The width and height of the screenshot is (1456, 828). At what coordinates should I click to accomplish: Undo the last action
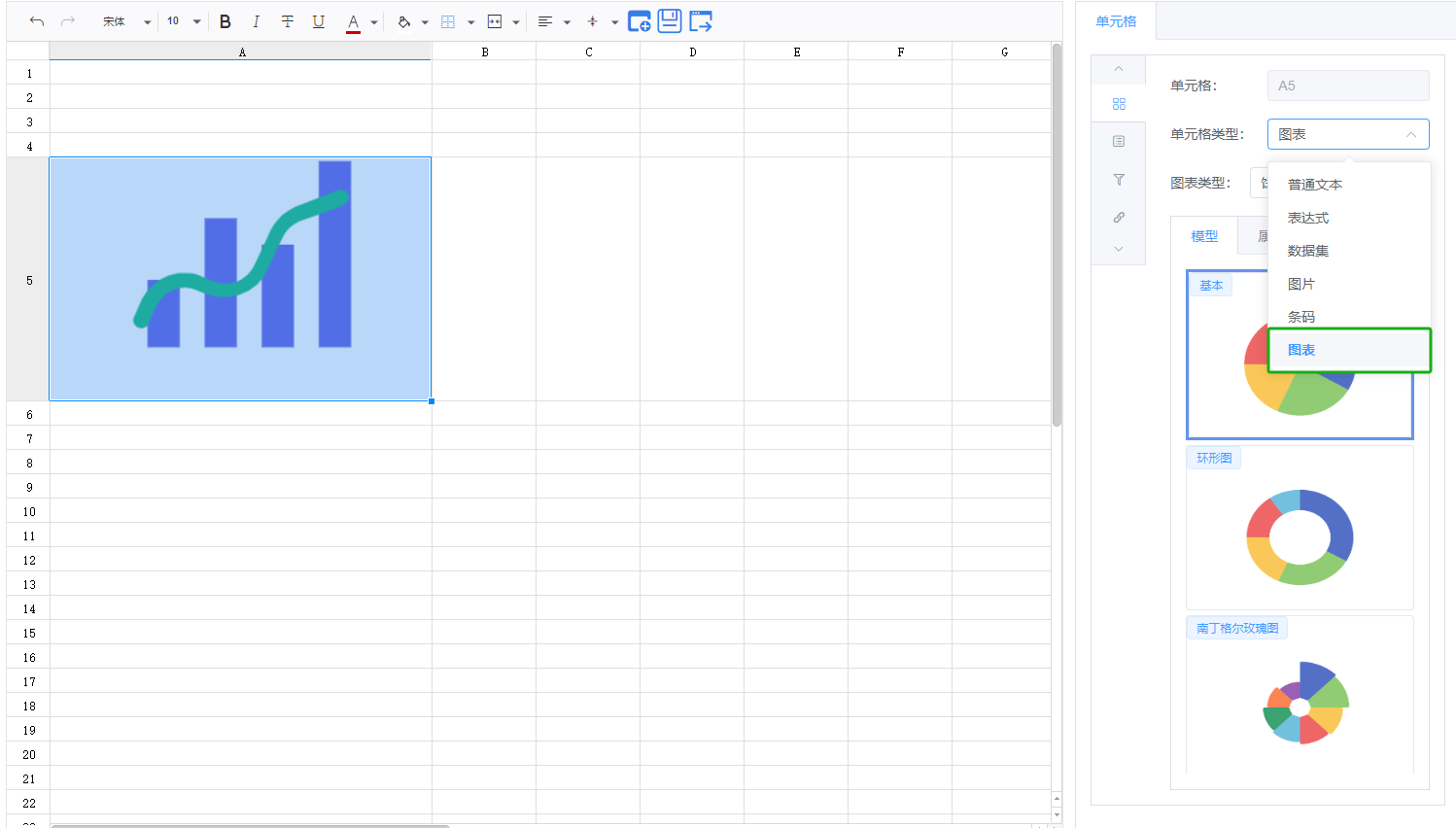pyautogui.click(x=37, y=21)
